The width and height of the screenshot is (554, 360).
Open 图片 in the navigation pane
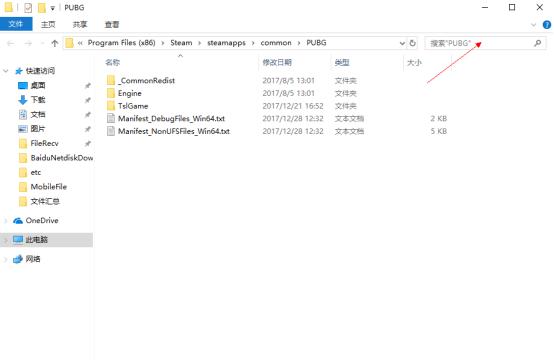coord(38,129)
